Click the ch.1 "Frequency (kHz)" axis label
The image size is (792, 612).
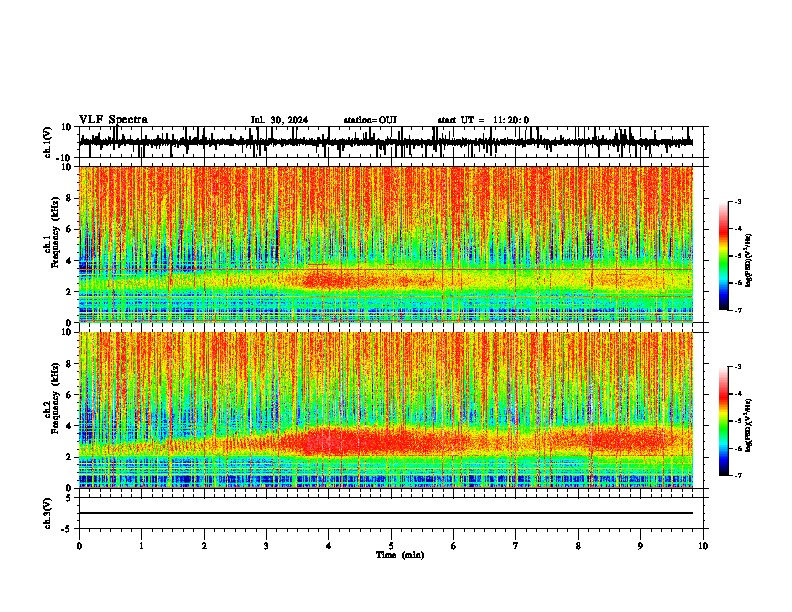(53, 232)
